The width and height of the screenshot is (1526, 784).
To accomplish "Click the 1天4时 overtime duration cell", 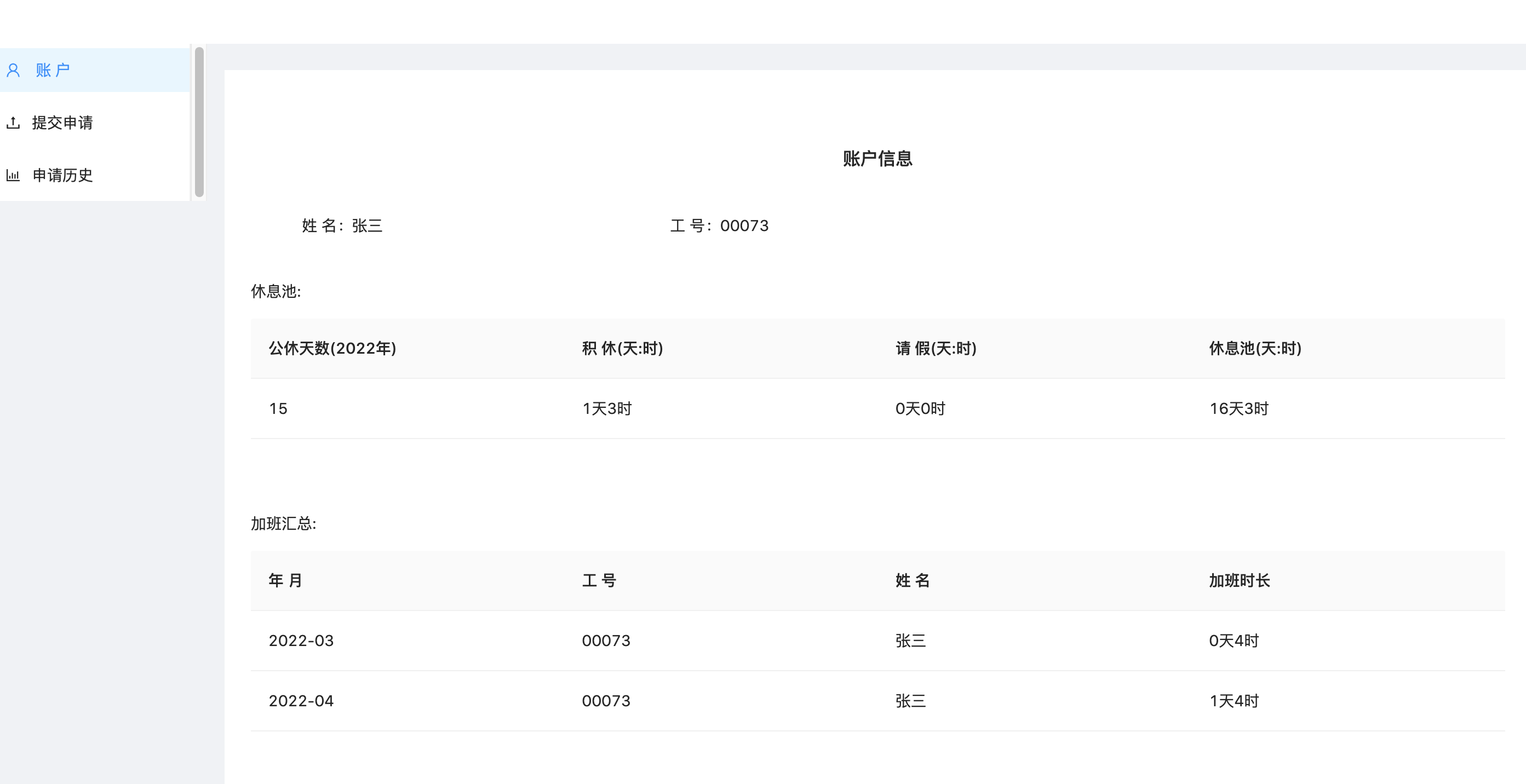I will [x=1234, y=701].
